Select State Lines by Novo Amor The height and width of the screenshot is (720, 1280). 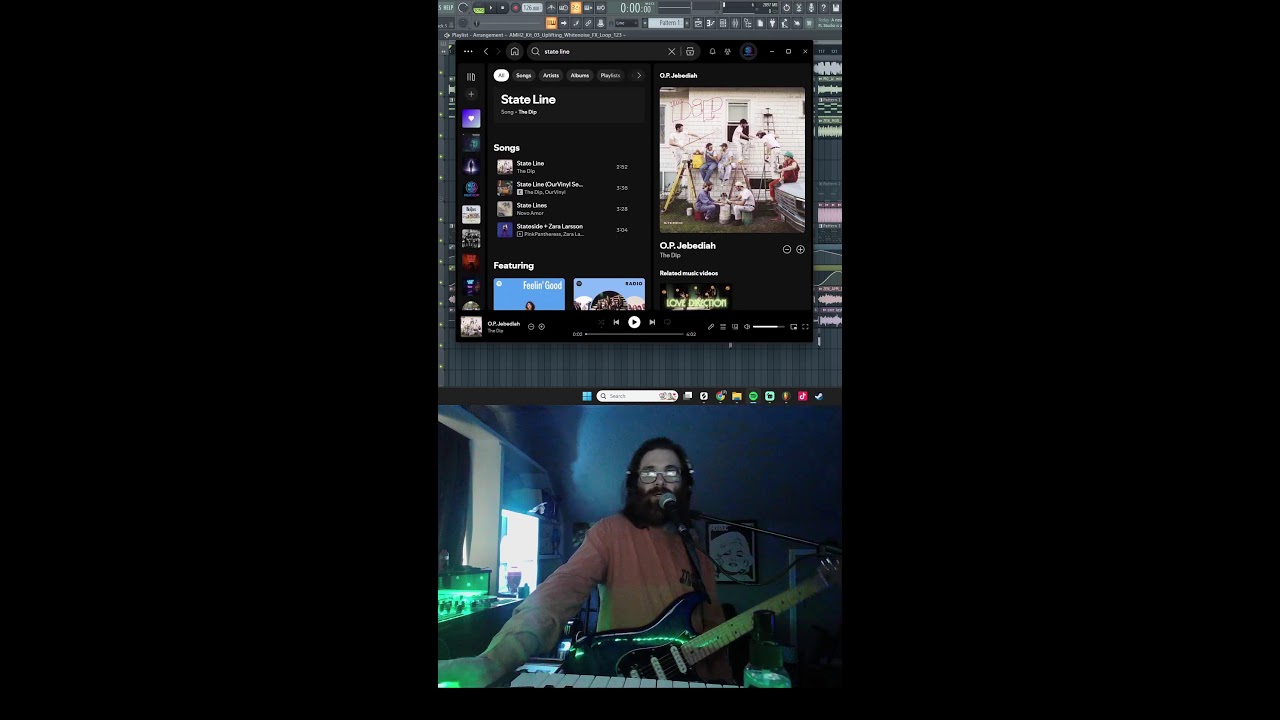click(x=569, y=209)
